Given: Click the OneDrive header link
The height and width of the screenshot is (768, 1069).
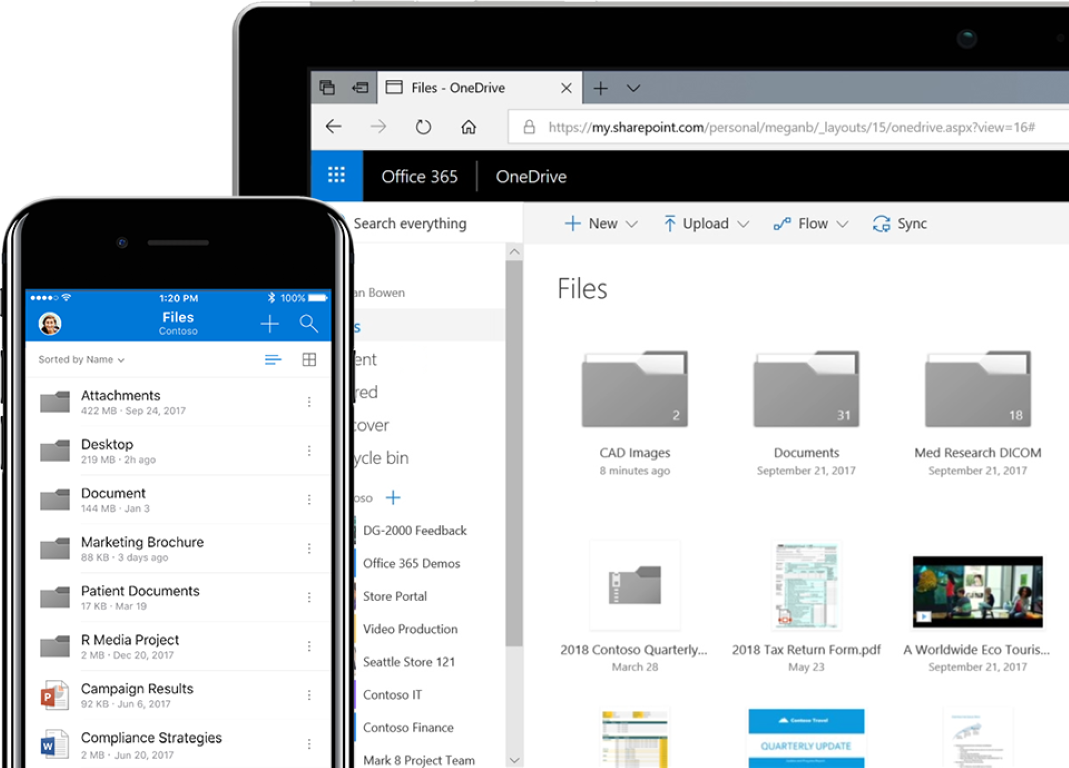Looking at the screenshot, I should click(531, 177).
